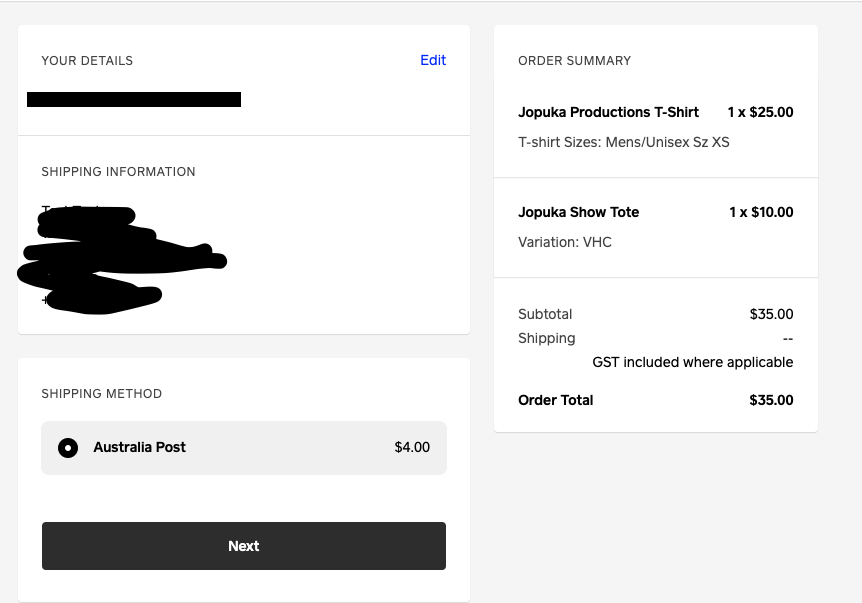Click the Variation: VHC text
Viewport: 862px width, 603px height.
564,242
